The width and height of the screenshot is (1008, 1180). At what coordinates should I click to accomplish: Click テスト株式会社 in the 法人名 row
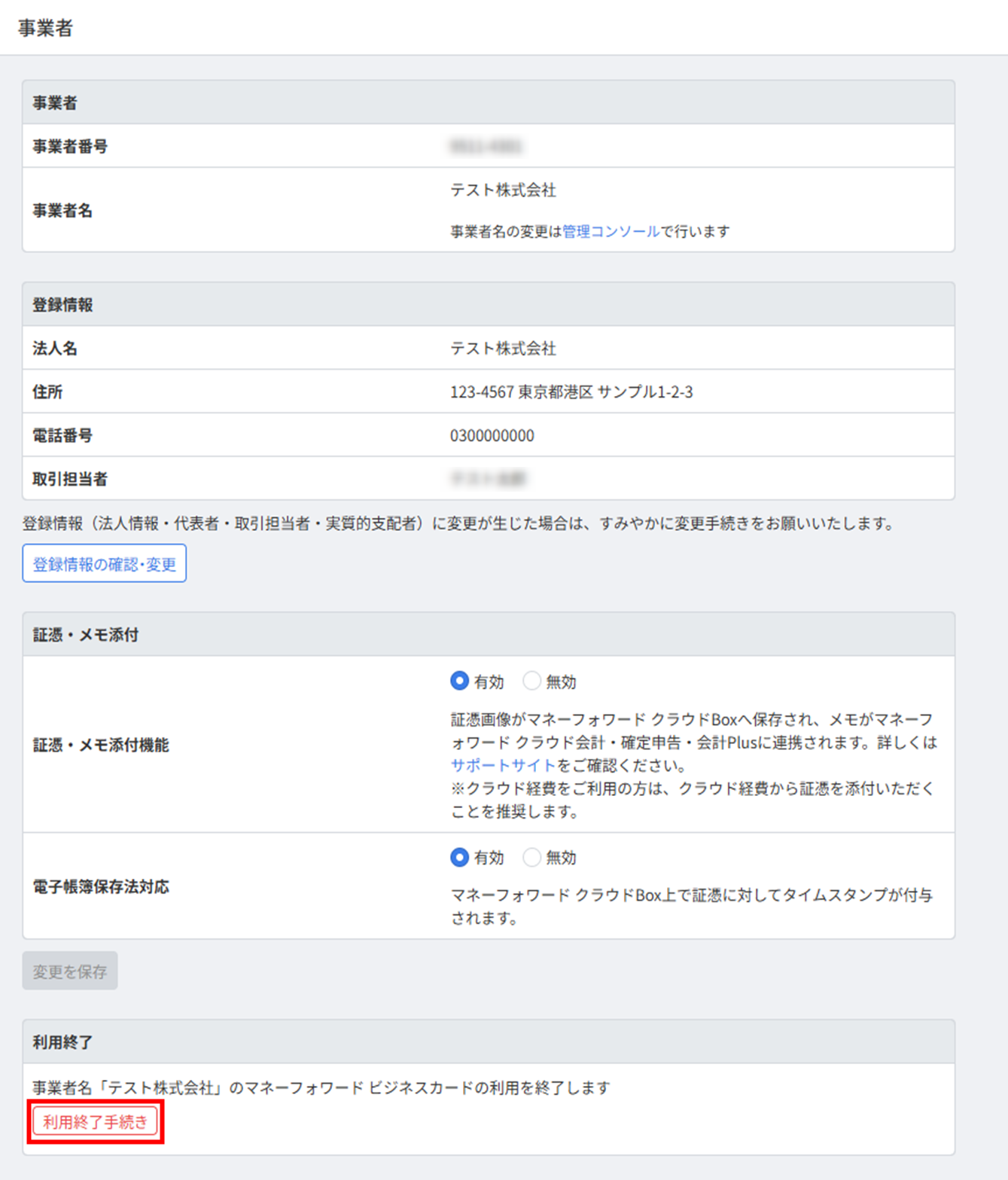(x=503, y=349)
